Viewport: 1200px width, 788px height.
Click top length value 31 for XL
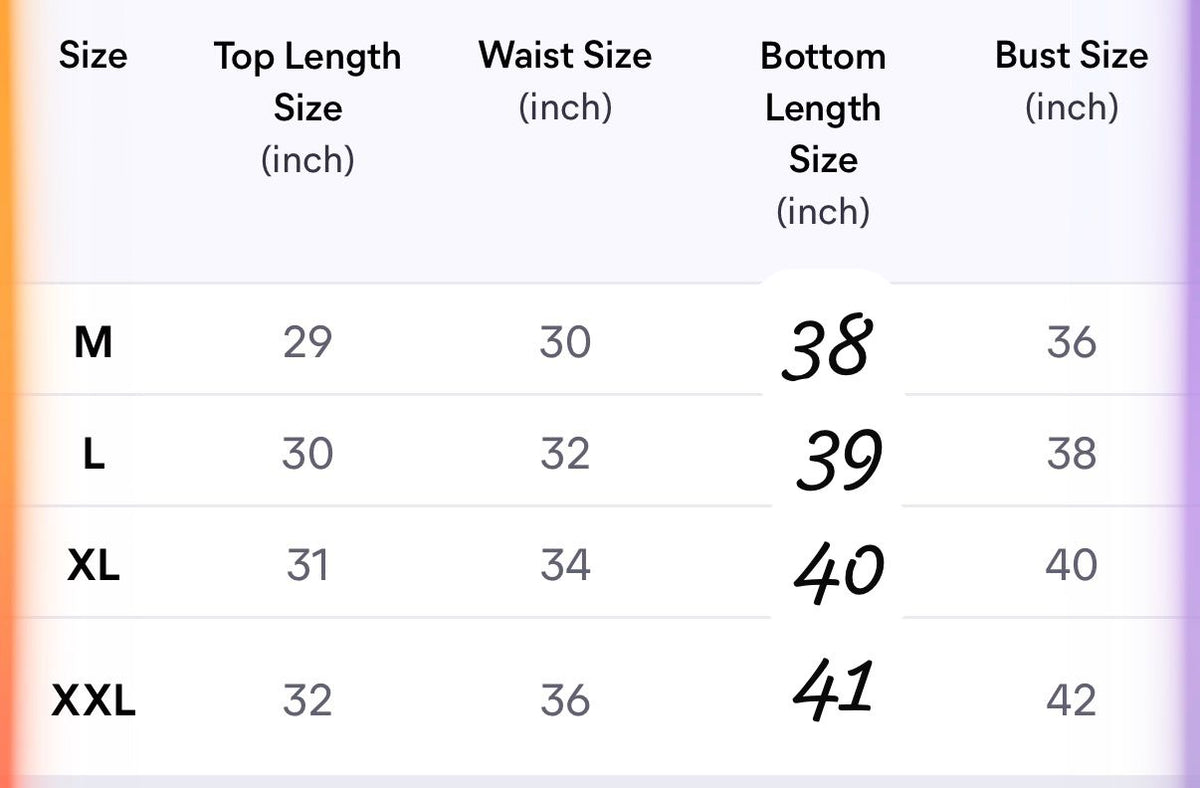click(307, 567)
